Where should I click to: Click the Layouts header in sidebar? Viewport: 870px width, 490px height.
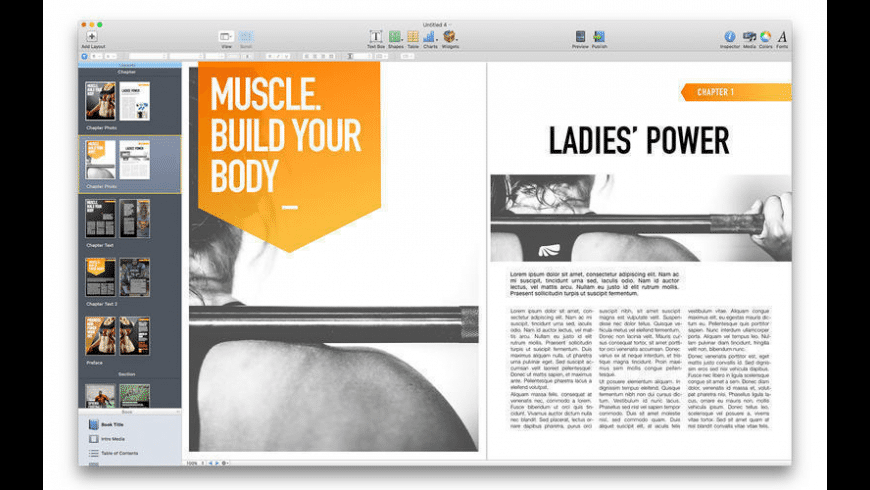[x=129, y=65]
